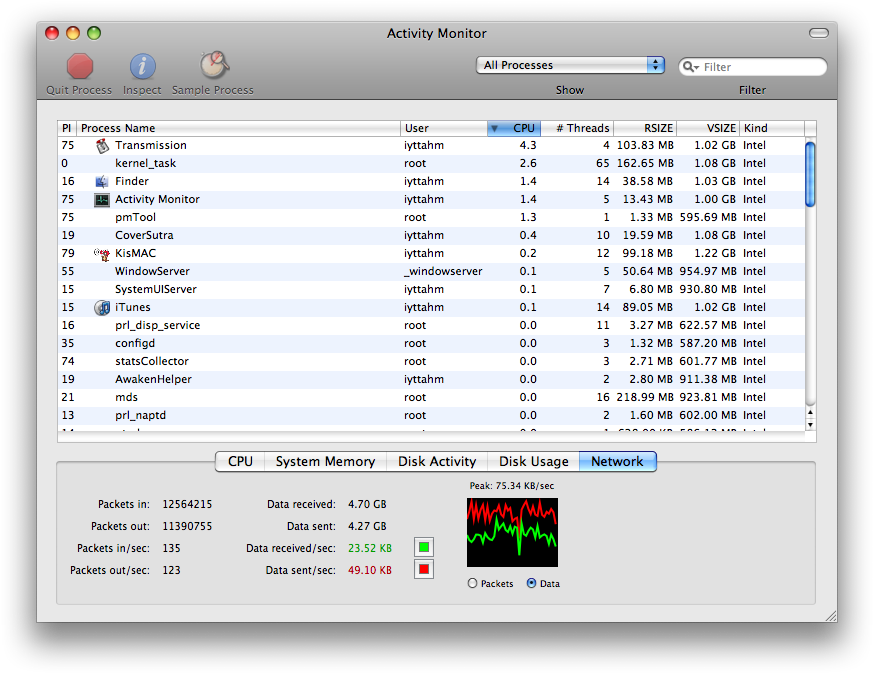Screen dimensions: 873x673
Task: Click the Finder icon in the process list
Action: (x=100, y=181)
